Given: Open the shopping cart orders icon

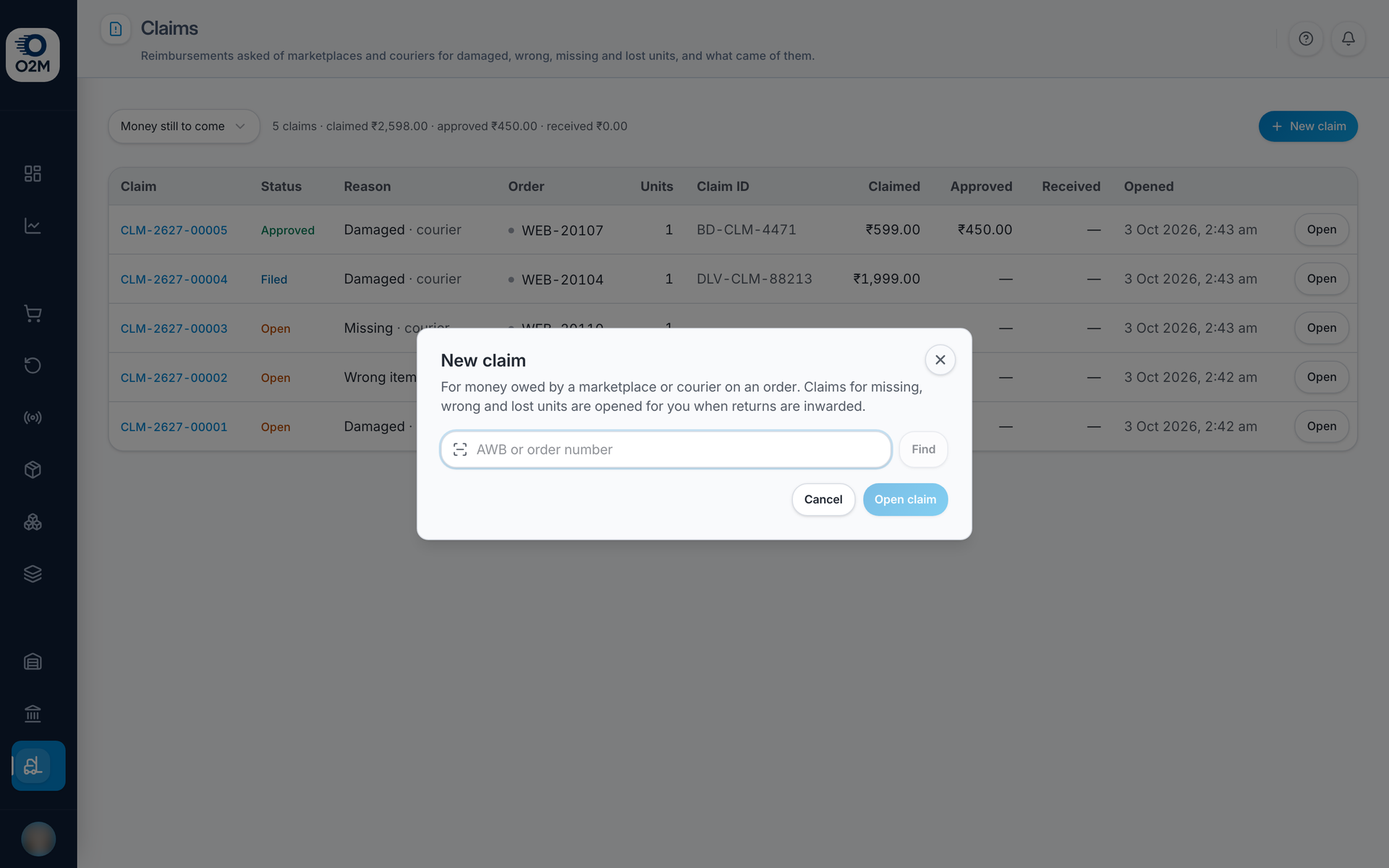Looking at the screenshot, I should [33, 313].
